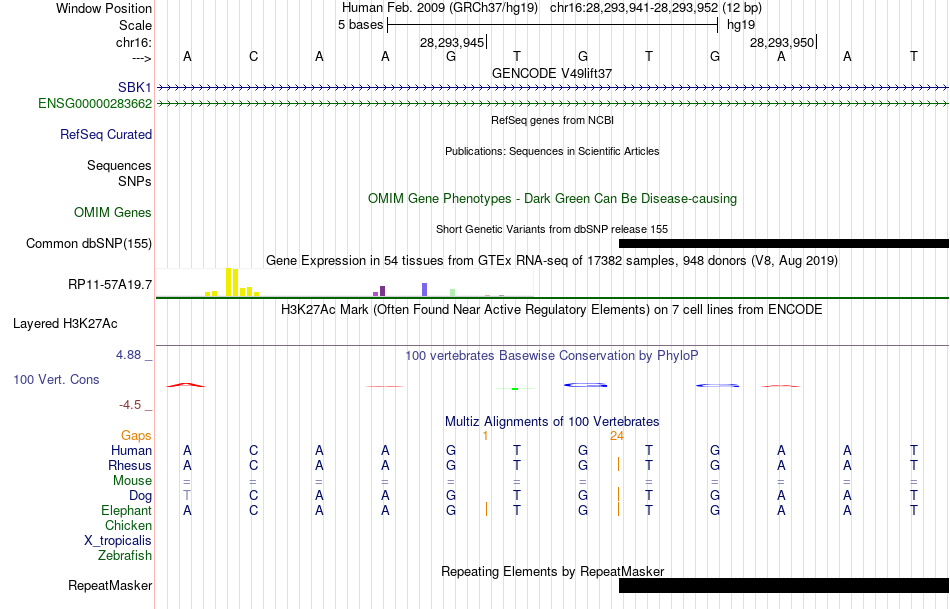Click Short Genetic Variants from dbSNP title

pyautogui.click(x=552, y=229)
